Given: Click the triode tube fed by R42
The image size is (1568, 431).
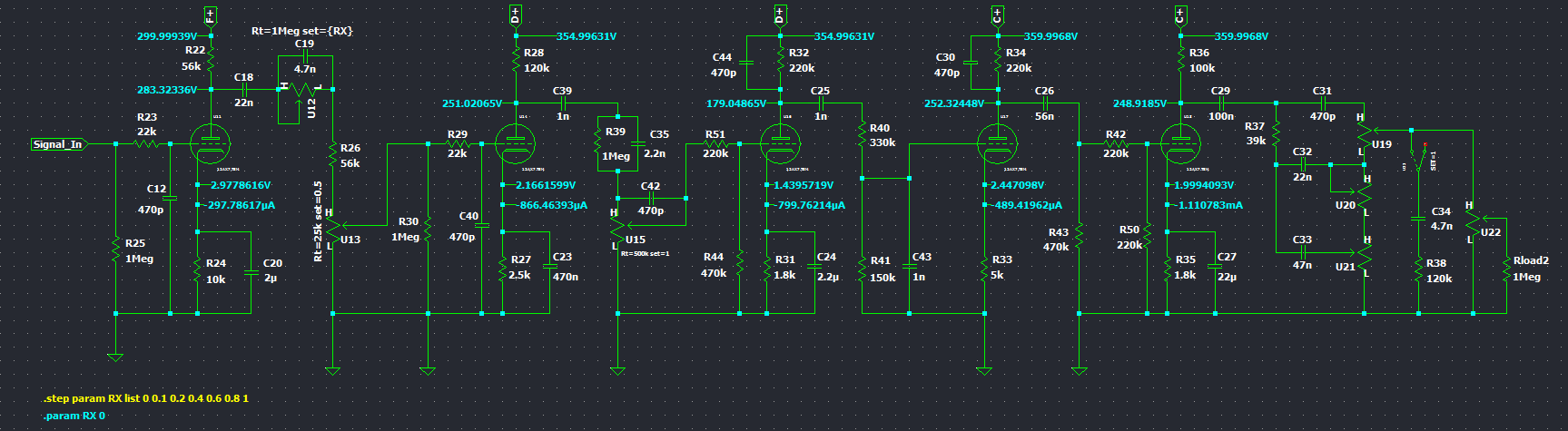Looking at the screenshot, I should coord(1180,143).
